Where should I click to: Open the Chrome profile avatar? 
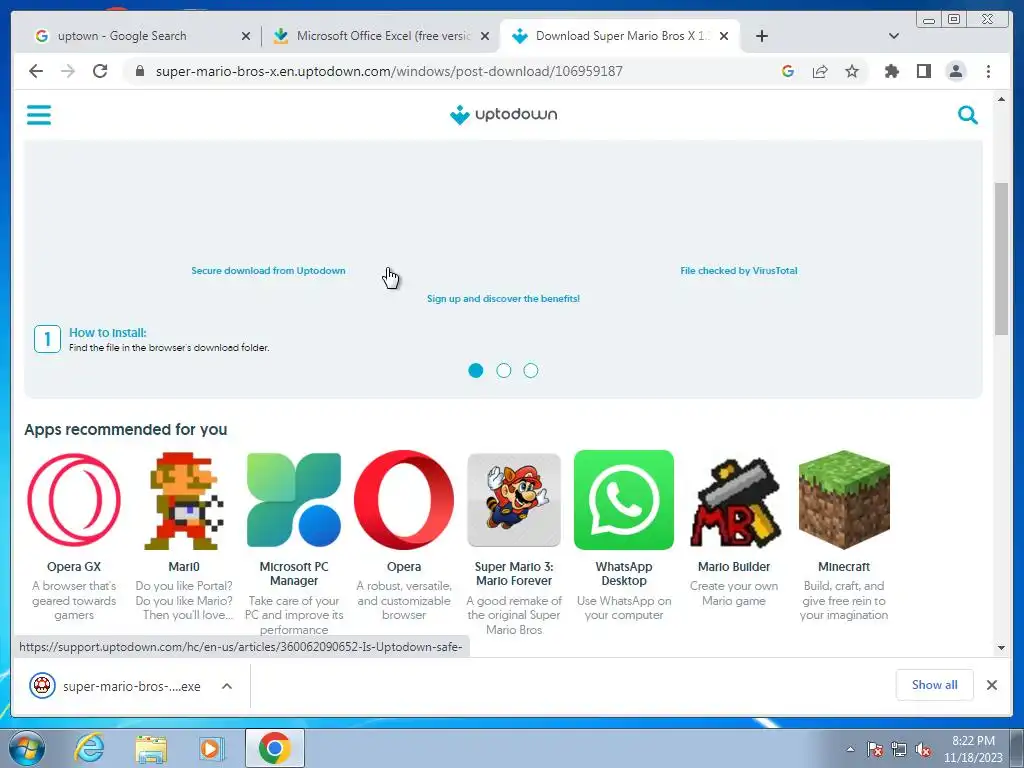coord(955,71)
